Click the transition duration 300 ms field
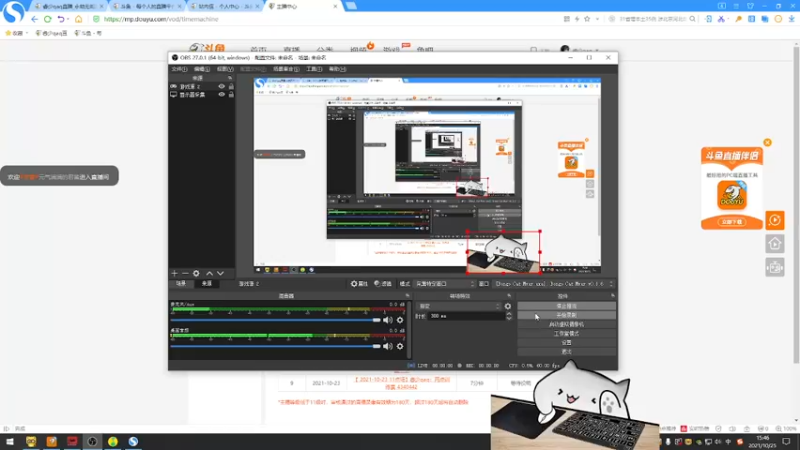Image resolution: width=800 pixels, height=450 pixels. tap(466, 316)
